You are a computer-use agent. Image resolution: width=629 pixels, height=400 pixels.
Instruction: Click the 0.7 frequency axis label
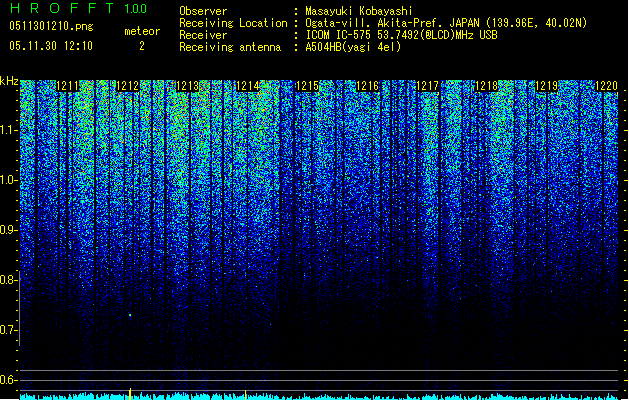[8, 330]
